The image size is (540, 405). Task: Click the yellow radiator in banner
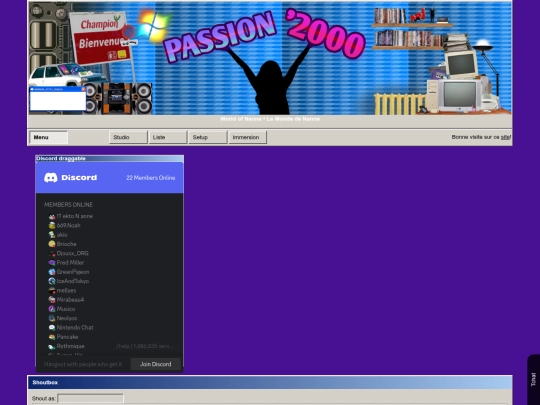[x=399, y=104]
